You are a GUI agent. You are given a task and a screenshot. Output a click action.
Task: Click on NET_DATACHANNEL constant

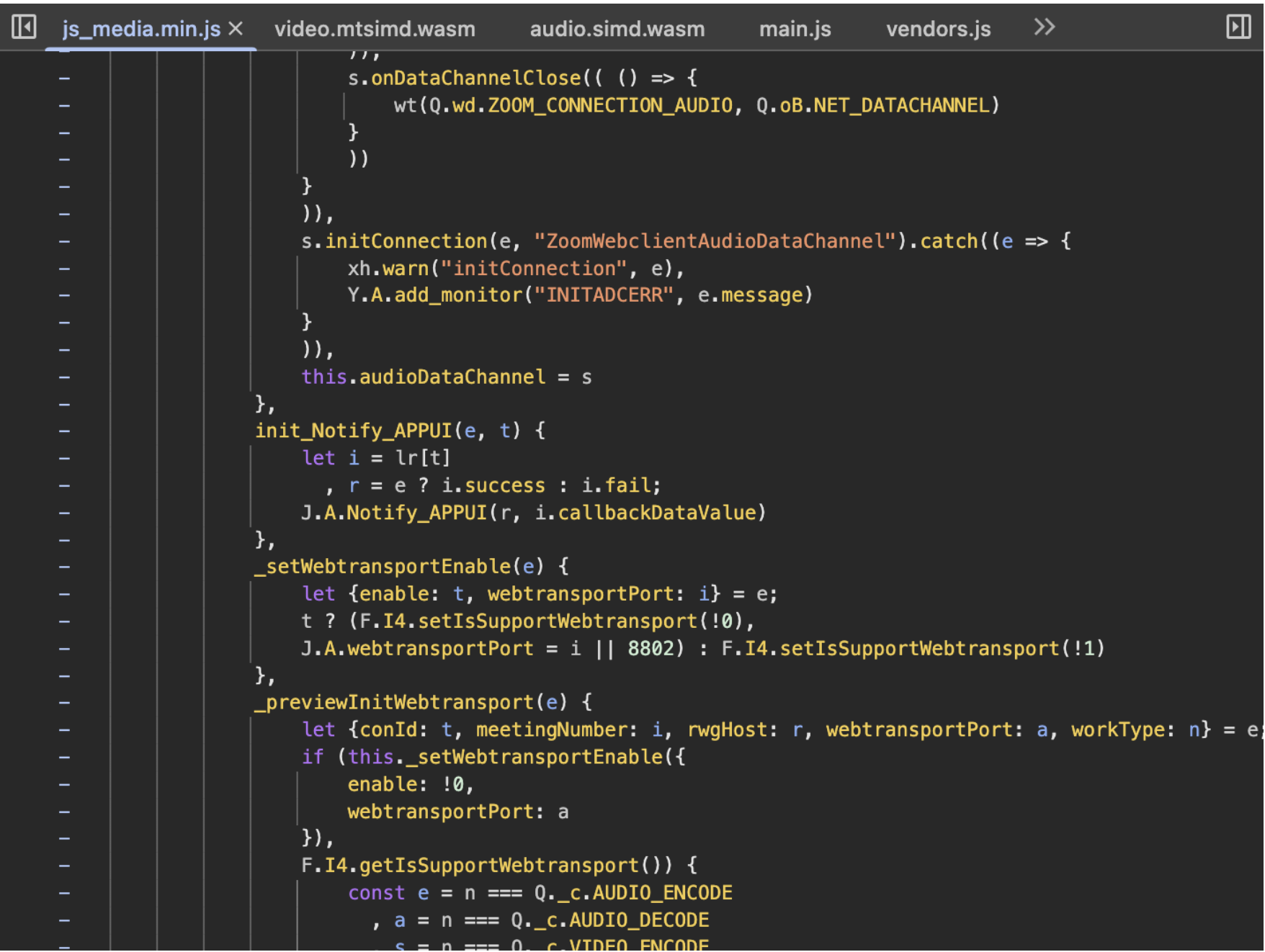902,105
